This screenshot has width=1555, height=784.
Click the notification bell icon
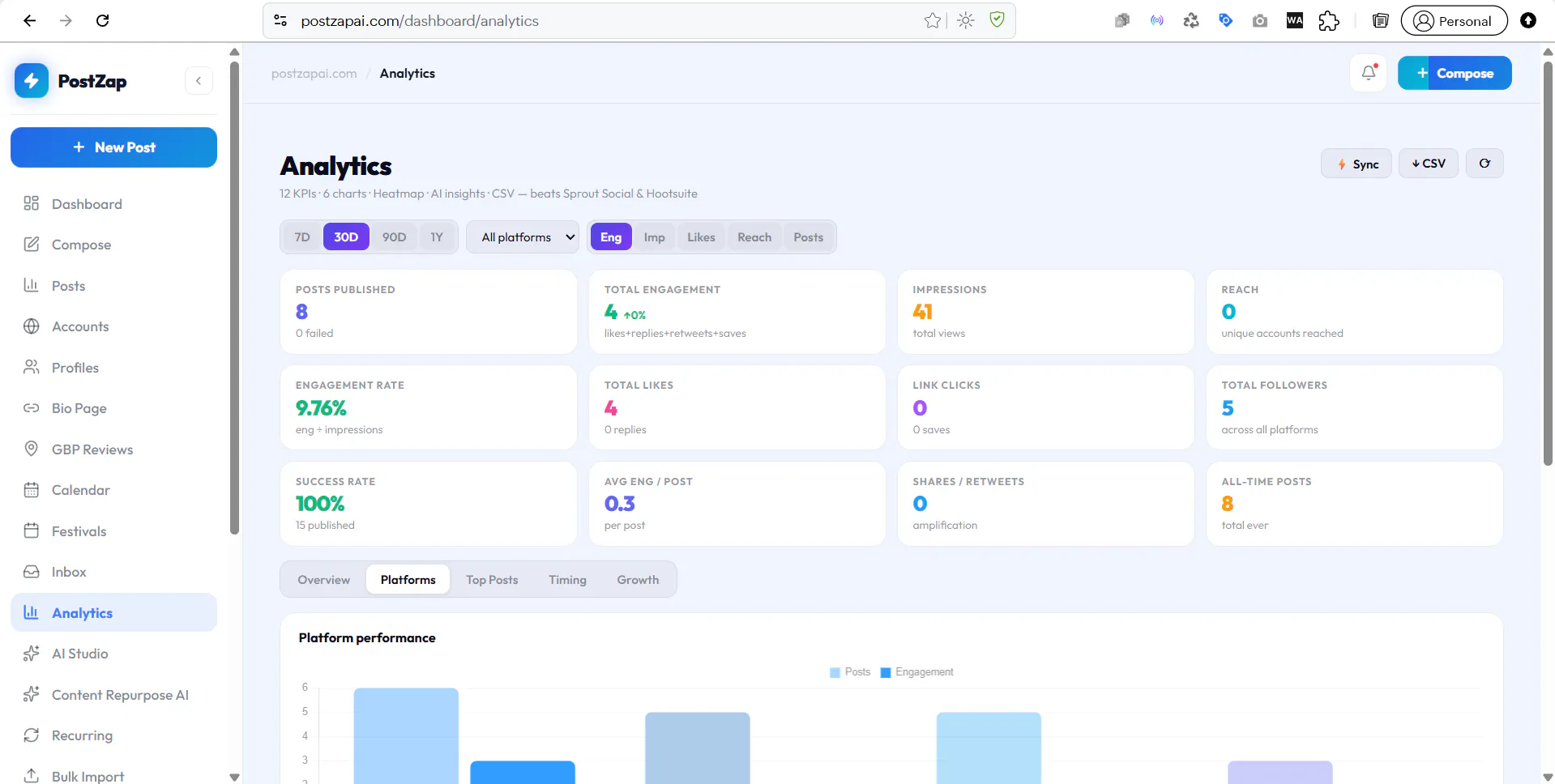tap(1369, 73)
